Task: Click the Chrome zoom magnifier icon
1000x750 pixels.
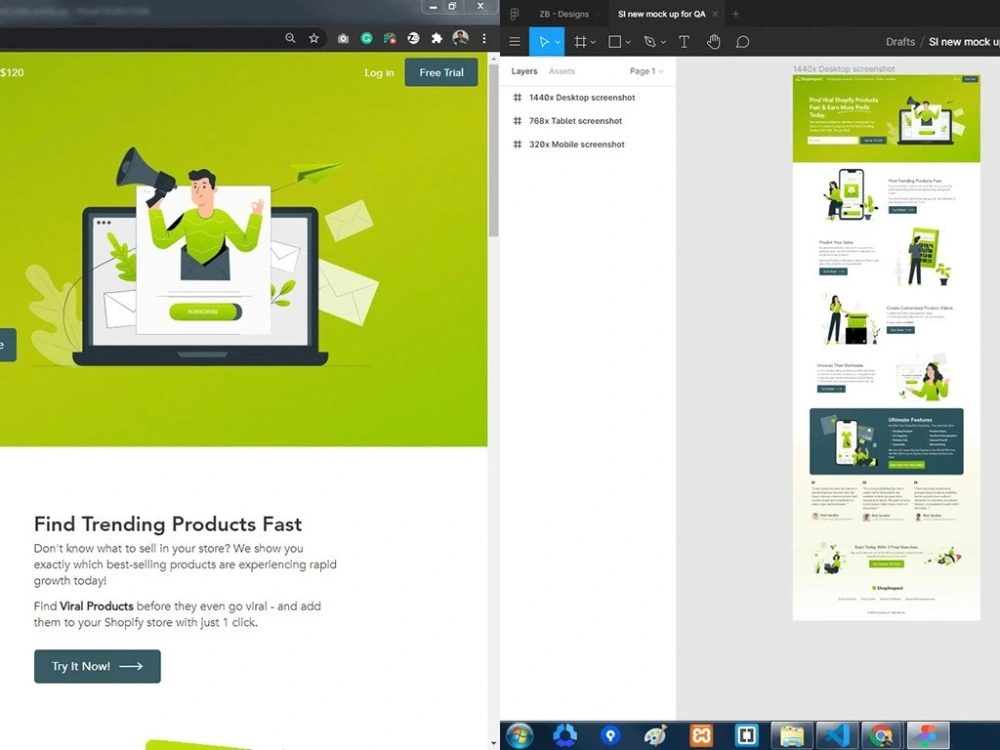Action: (290, 38)
